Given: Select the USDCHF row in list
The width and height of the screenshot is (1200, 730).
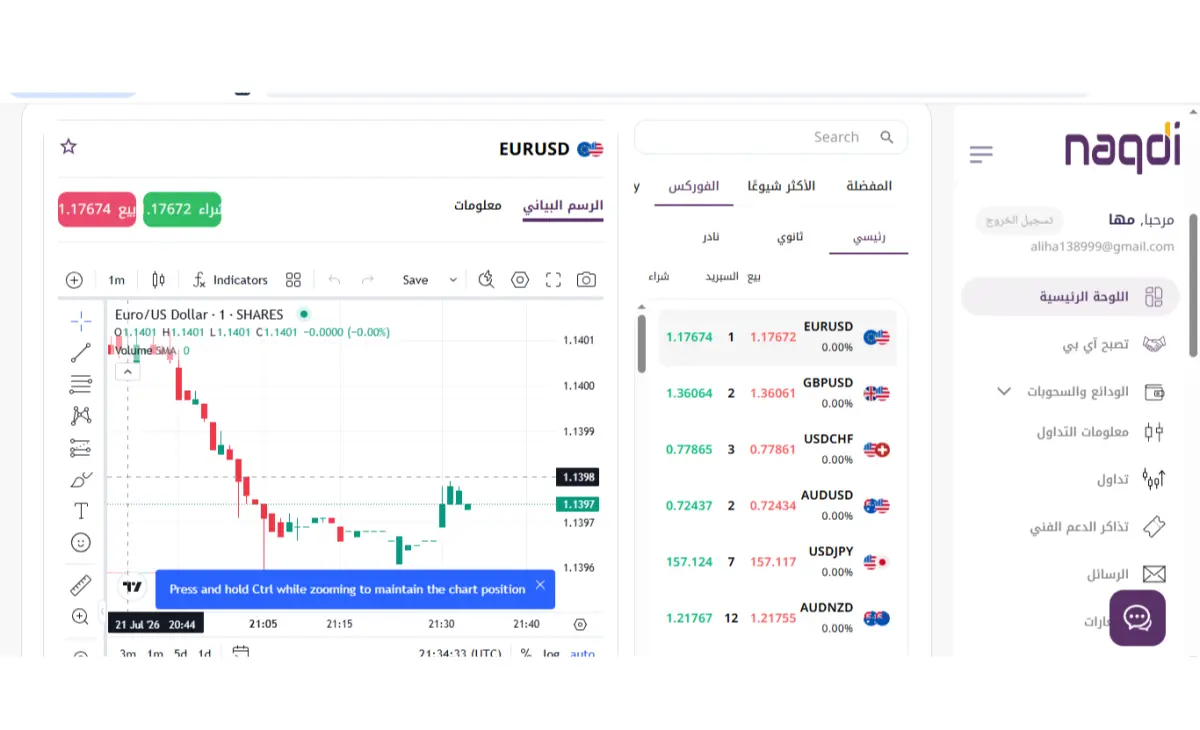Looking at the screenshot, I should click(x=777, y=450).
